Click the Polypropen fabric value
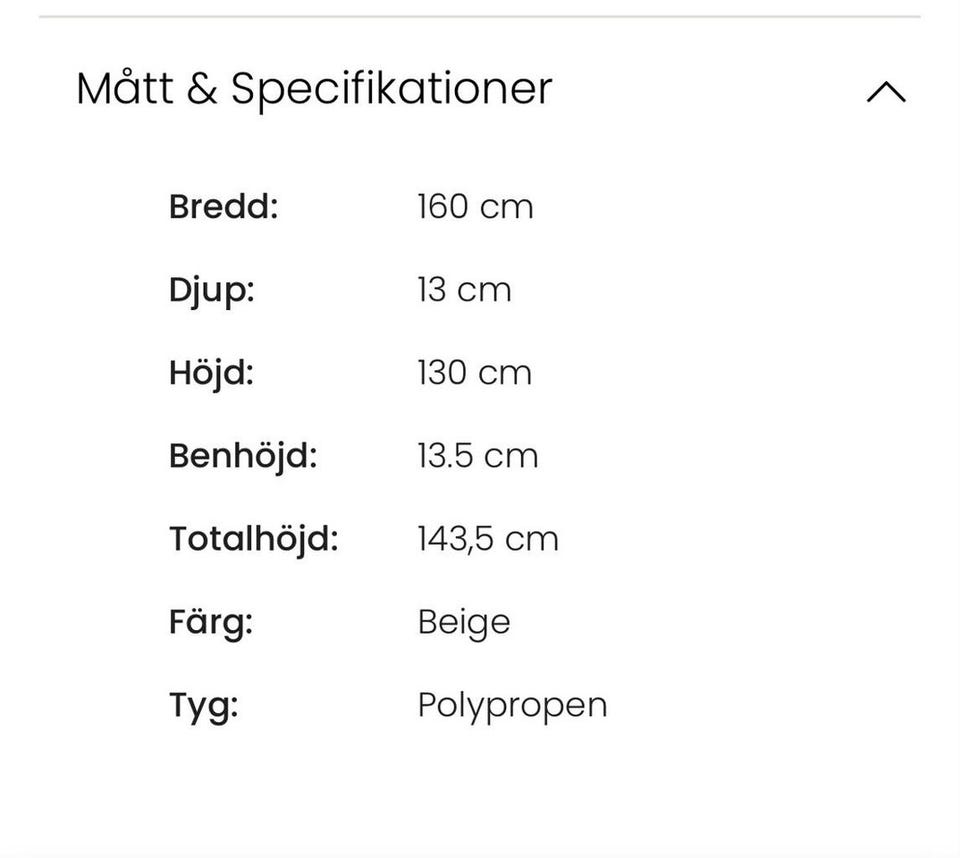This screenshot has height=858, width=960. [512, 705]
